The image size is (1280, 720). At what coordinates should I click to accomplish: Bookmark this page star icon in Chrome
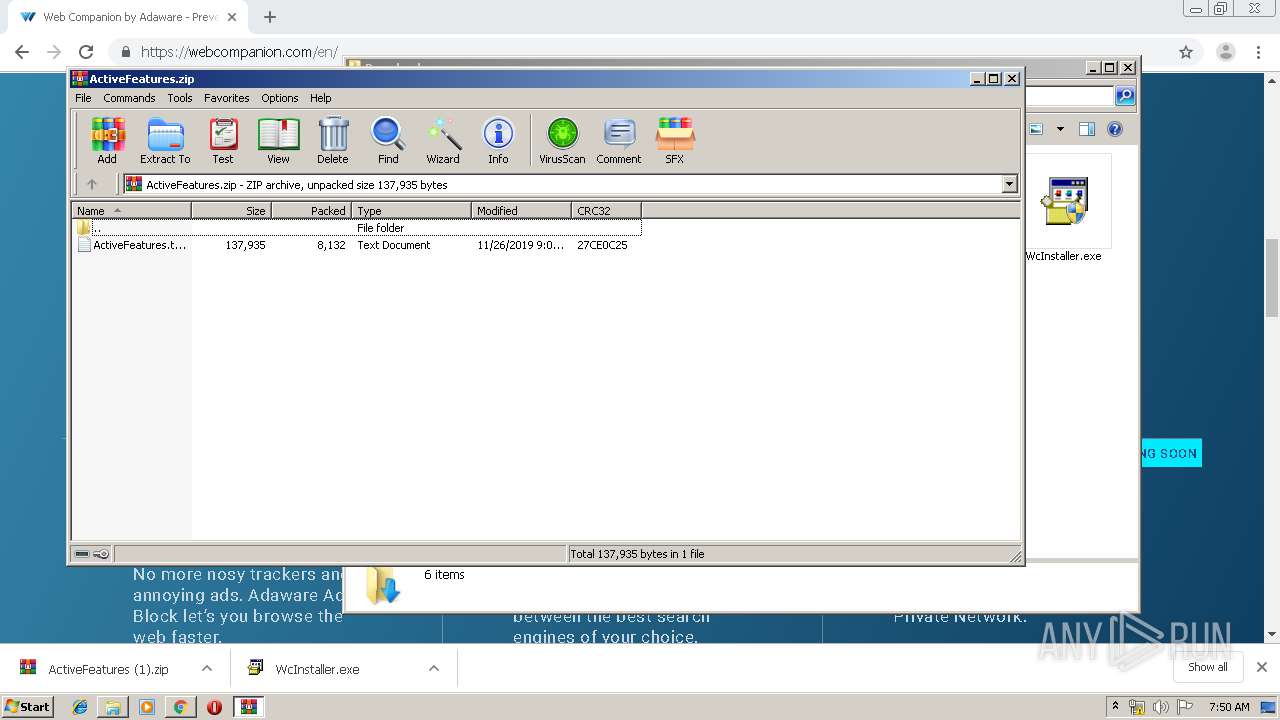[x=1186, y=52]
